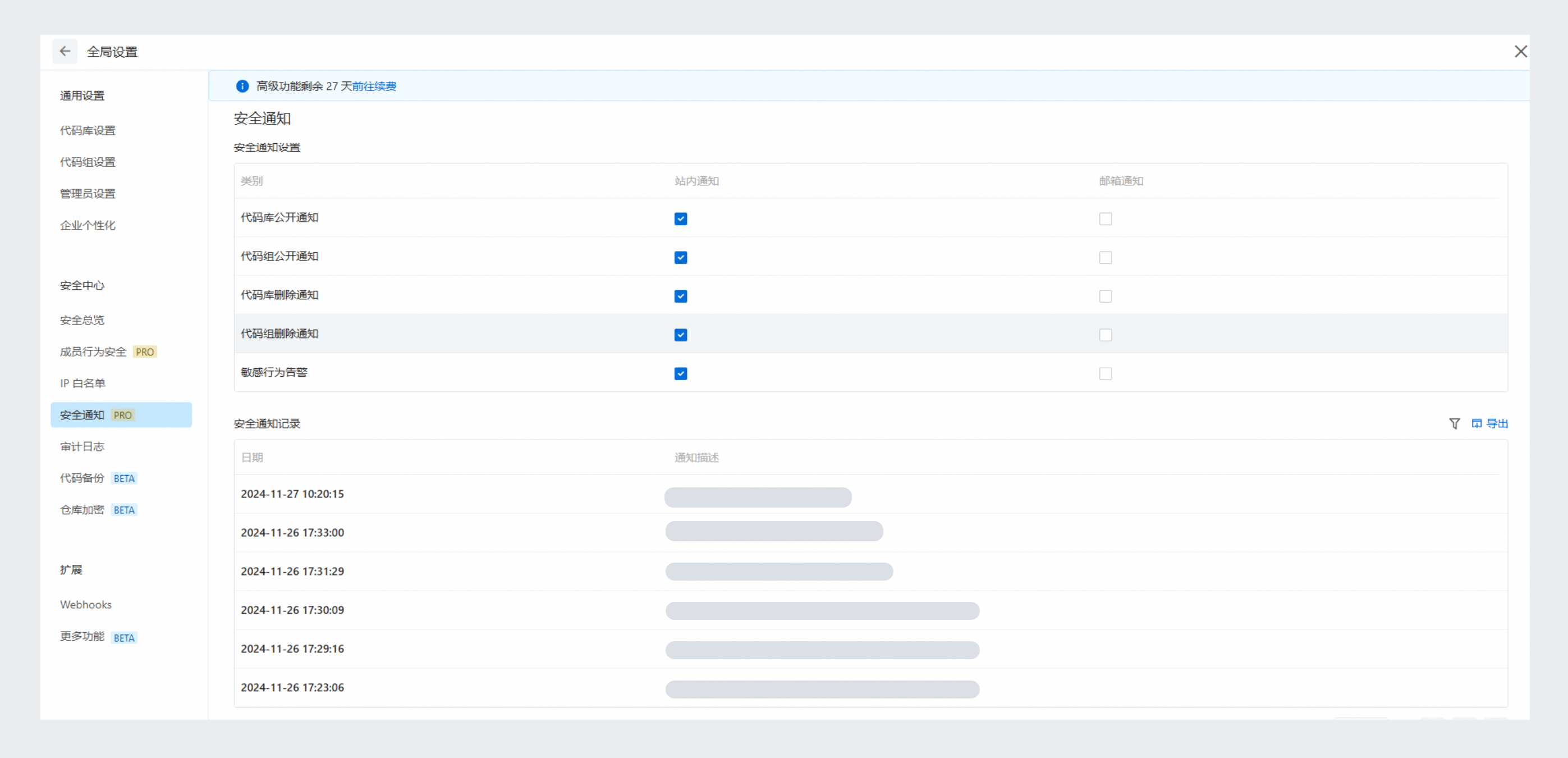Open 企业个性化 in the sidebar
This screenshot has width=1568, height=758.
point(88,225)
